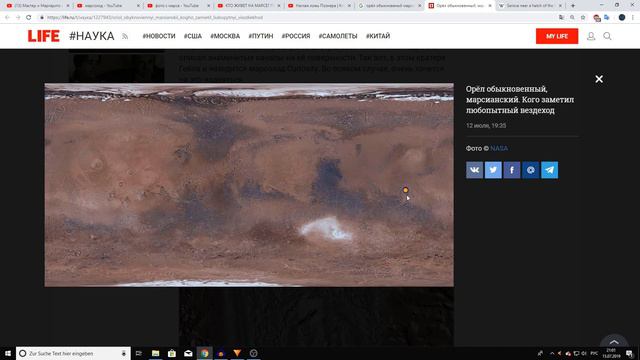Open the user account profile icon

591,36
